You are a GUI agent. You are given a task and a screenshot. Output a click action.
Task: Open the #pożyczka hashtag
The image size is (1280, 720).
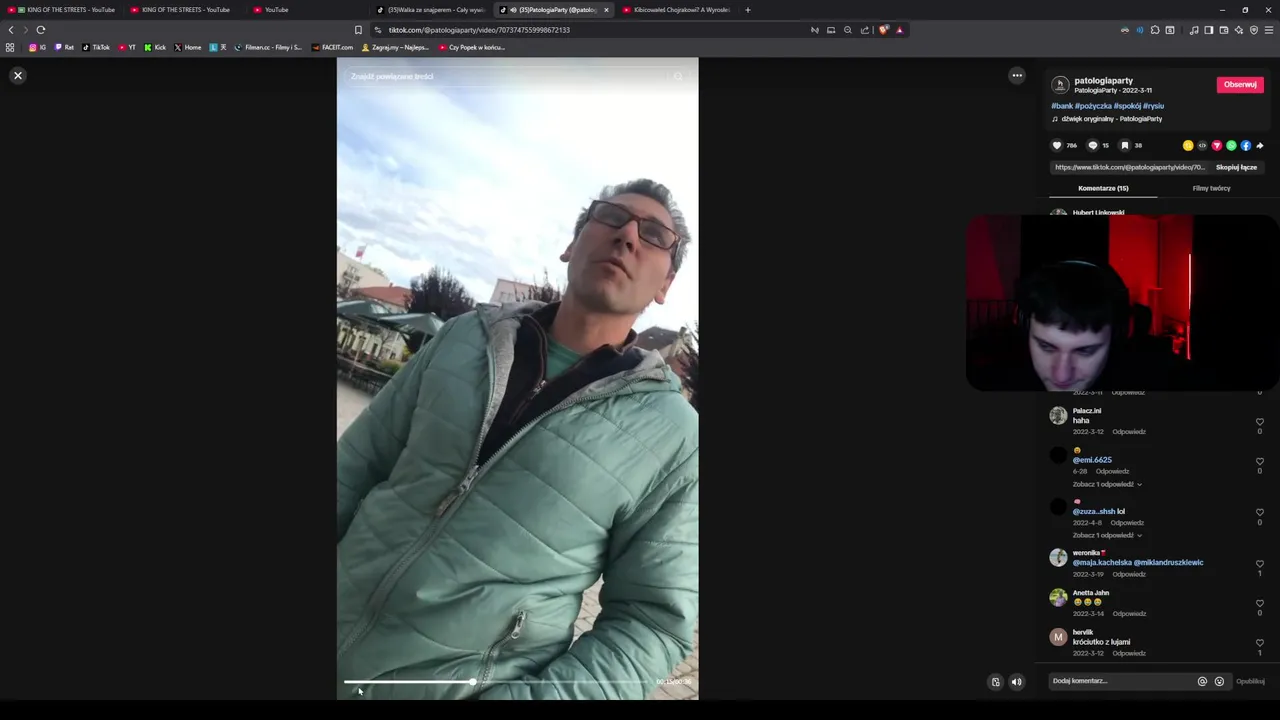click(x=1093, y=106)
